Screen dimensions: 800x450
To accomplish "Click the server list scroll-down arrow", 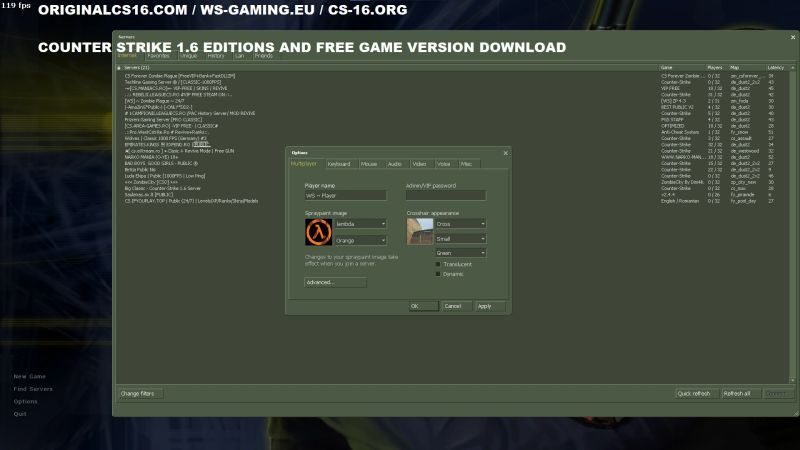I will coord(792,381).
